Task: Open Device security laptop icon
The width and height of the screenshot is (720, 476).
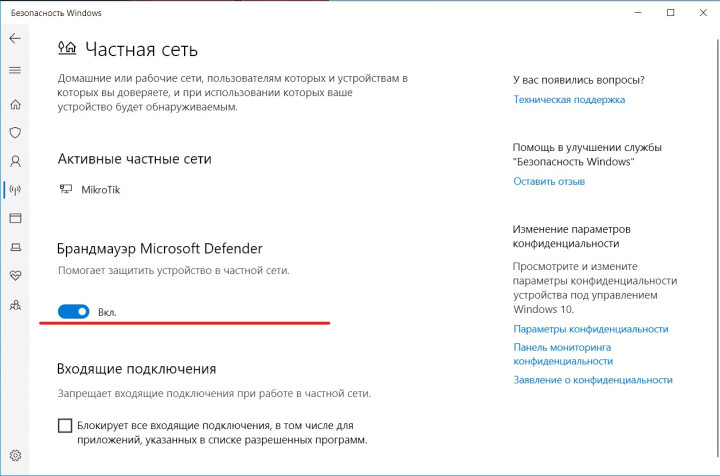Action: coord(15,247)
